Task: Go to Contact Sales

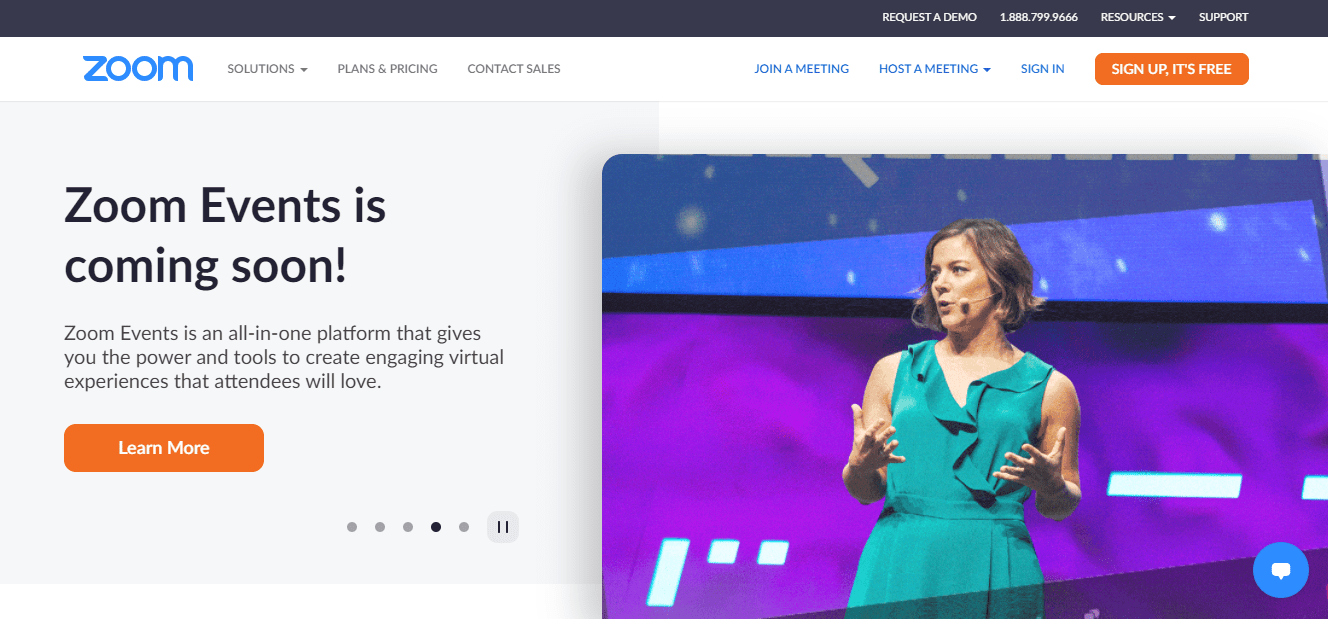Action: 514,69
